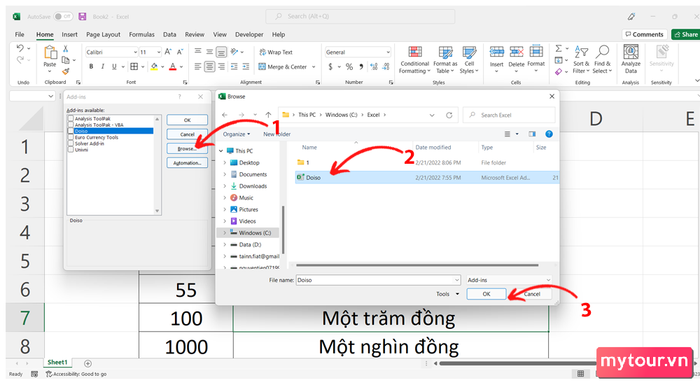The width and height of the screenshot is (700, 387).
Task: Click the Browse... button in Add-ins dialog
Action: click(x=187, y=148)
